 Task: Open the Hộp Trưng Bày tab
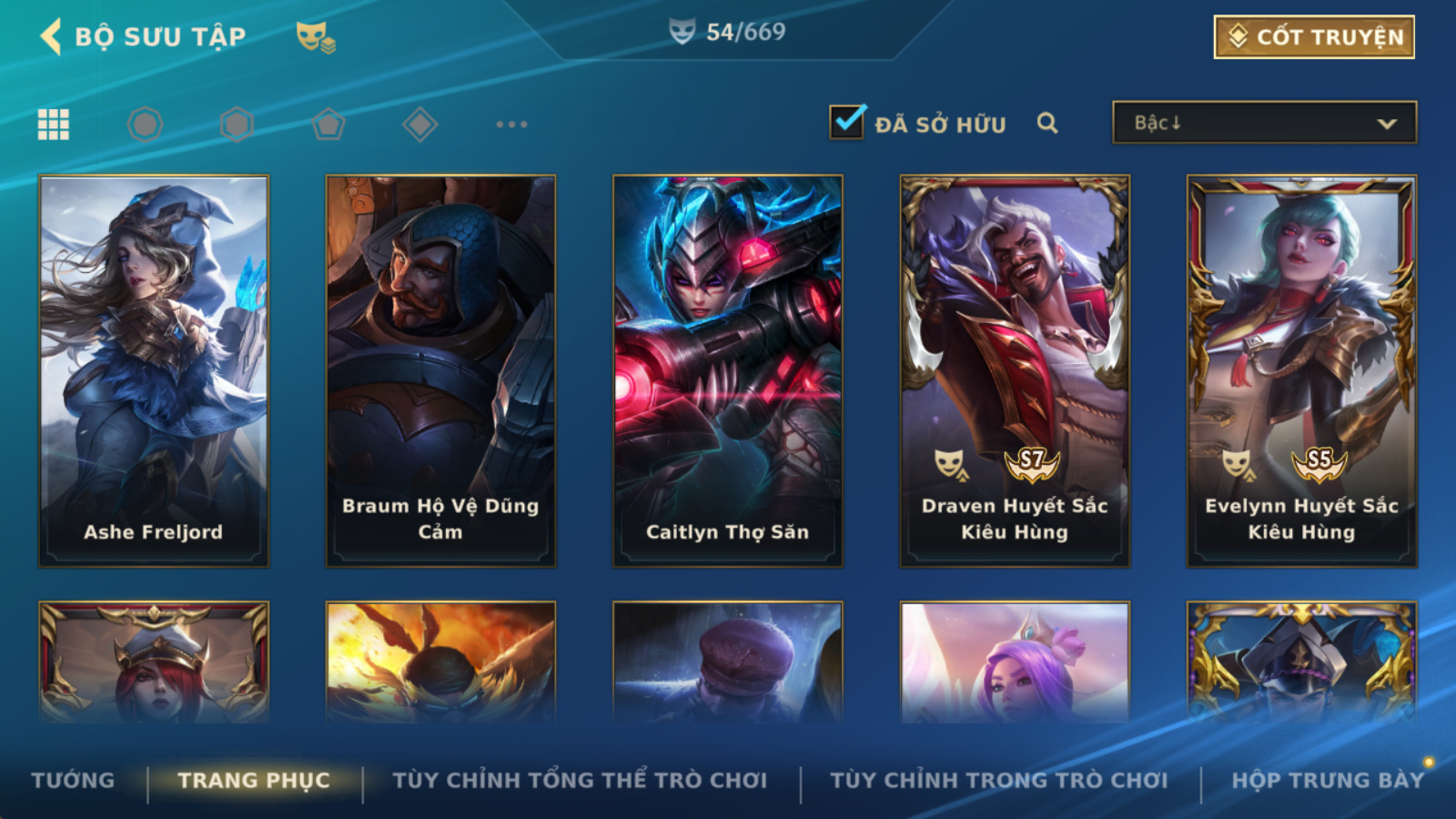pos(1328,780)
